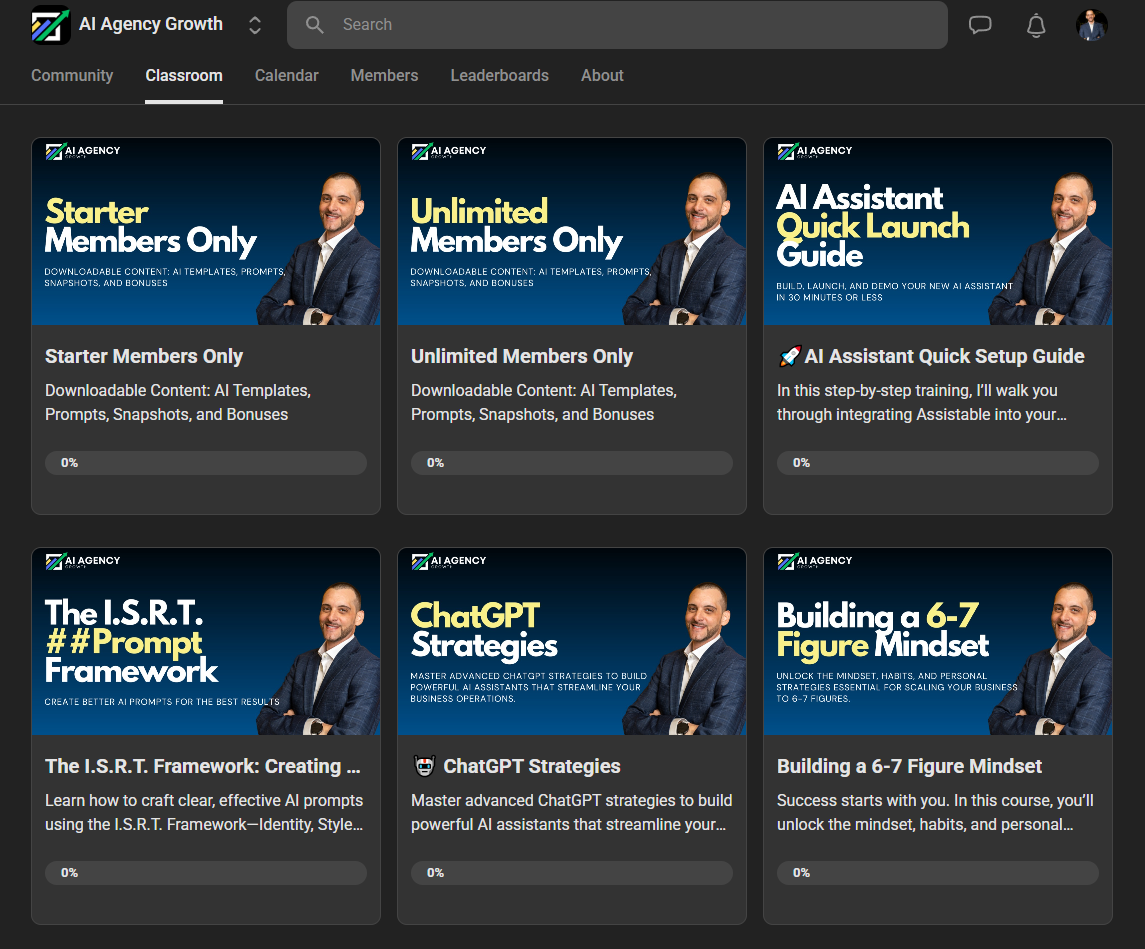Click AI Agency logo on Starter Members thumbnail
The height and width of the screenshot is (949, 1145).
coord(83,151)
